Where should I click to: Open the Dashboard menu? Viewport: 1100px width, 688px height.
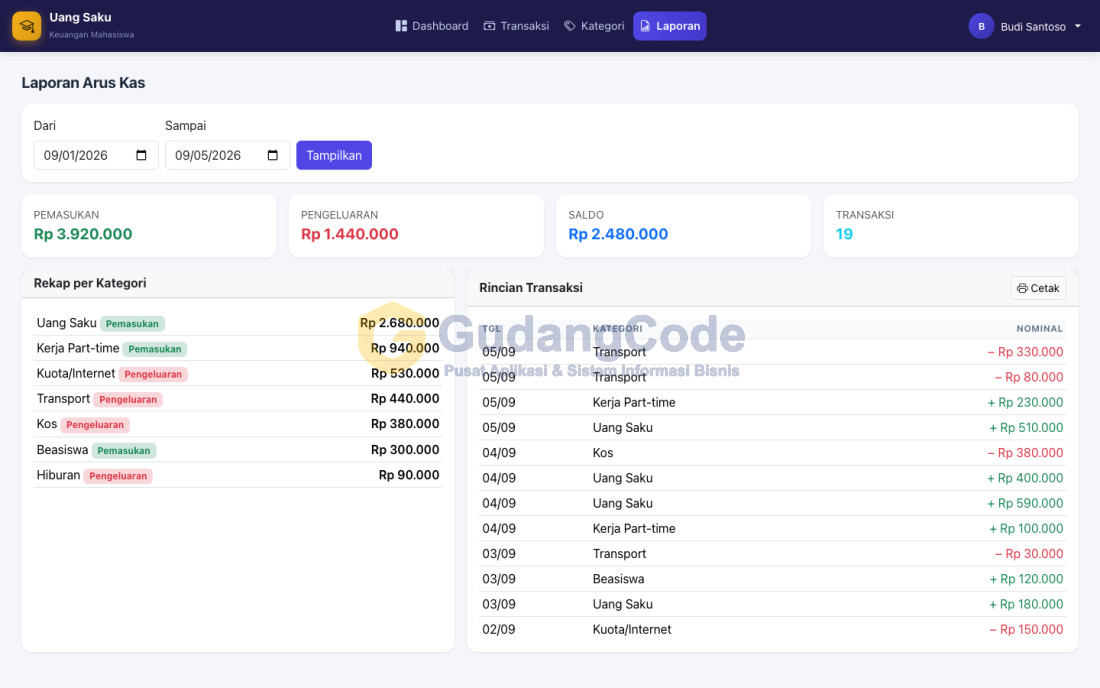pyautogui.click(x=432, y=26)
